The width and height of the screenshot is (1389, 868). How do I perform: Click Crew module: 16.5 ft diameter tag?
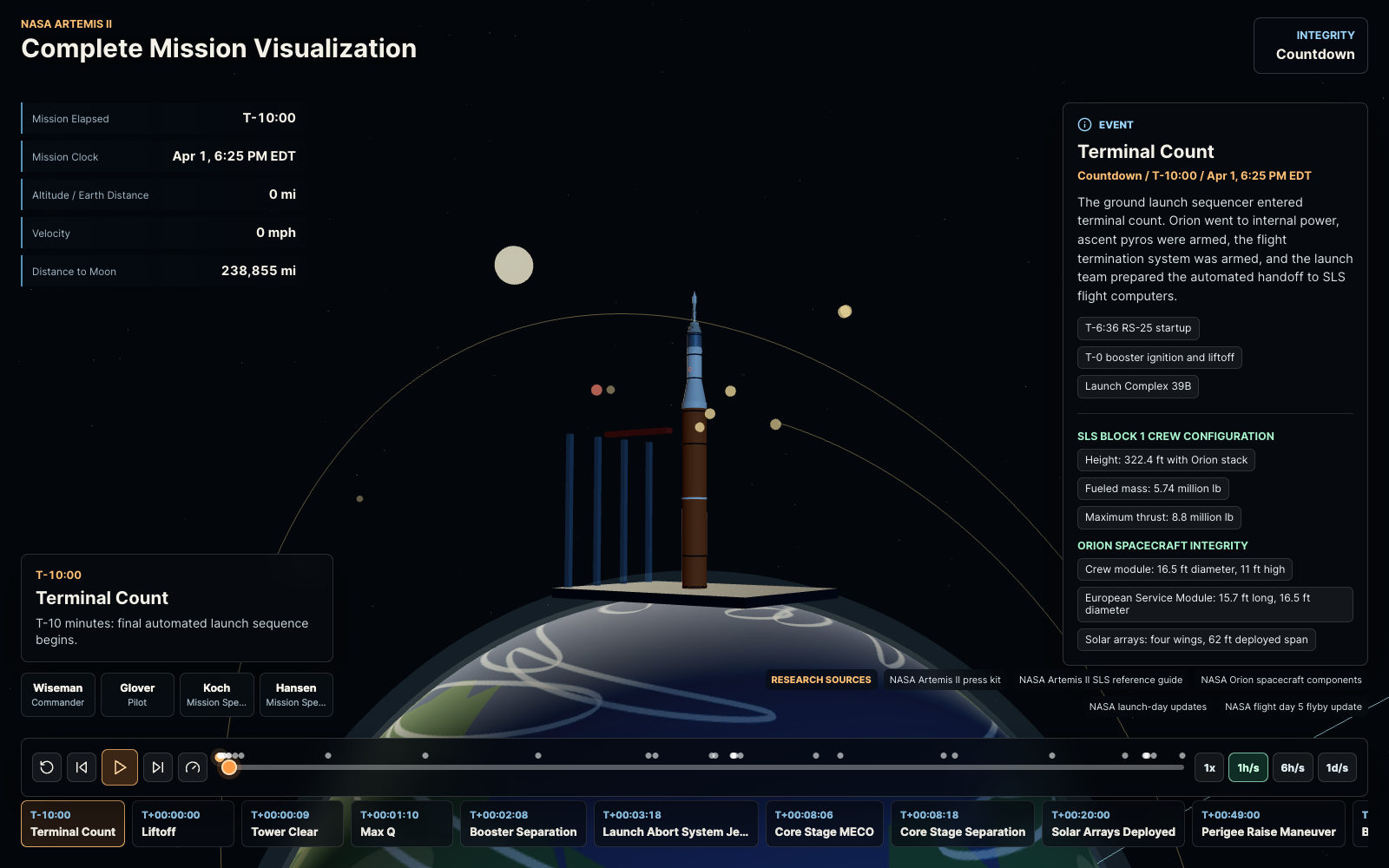pyautogui.click(x=1185, y=569)
